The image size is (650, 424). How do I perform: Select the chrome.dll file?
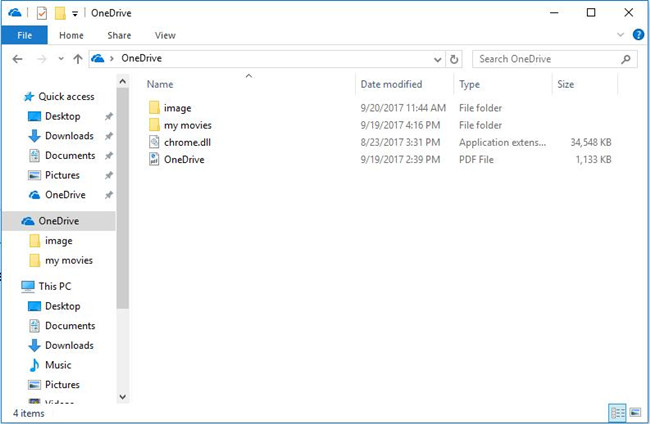tap(187, 143)
